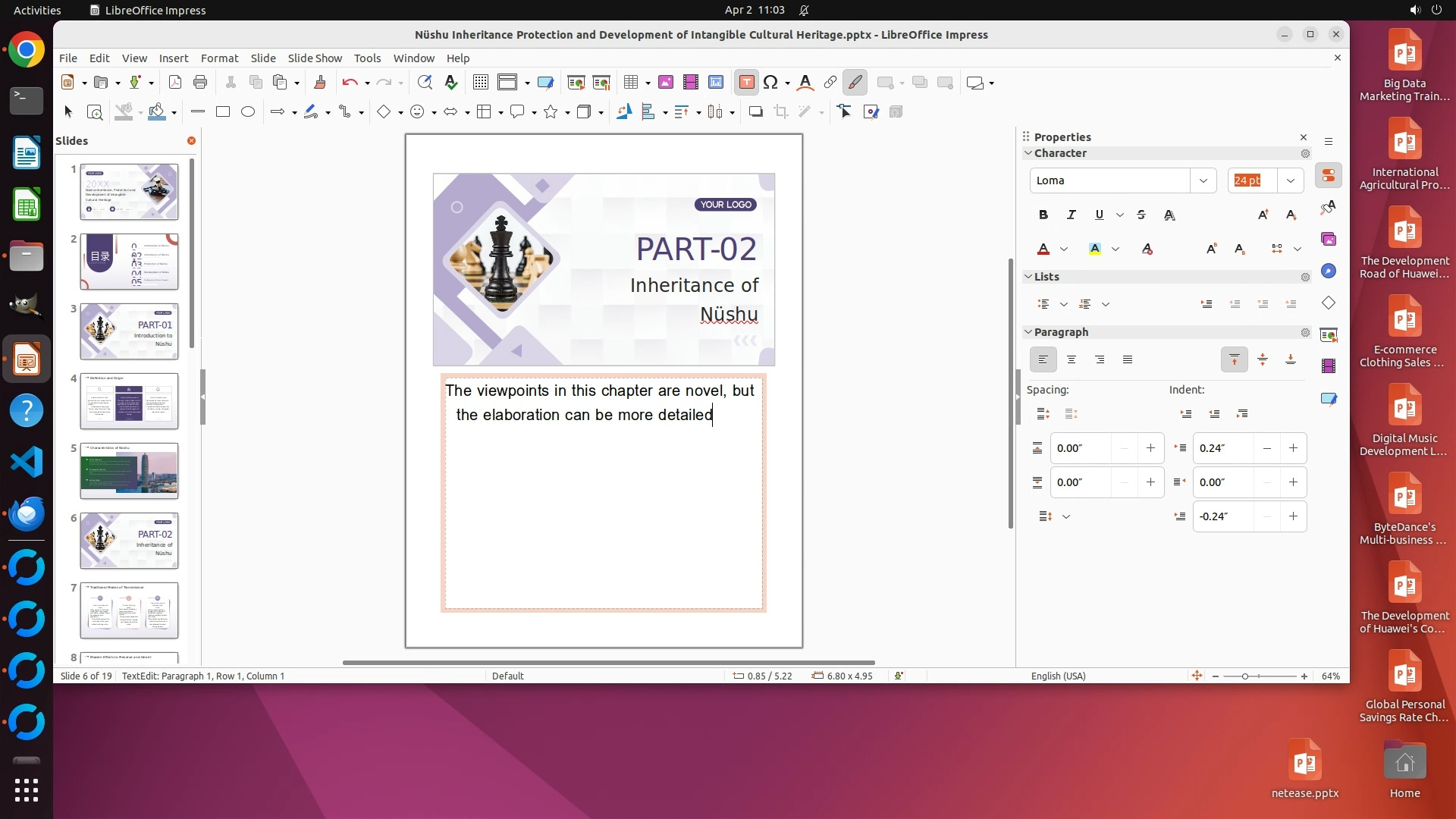Insert a table from the toolbar
1456x819 pixels.
[630, 83]
